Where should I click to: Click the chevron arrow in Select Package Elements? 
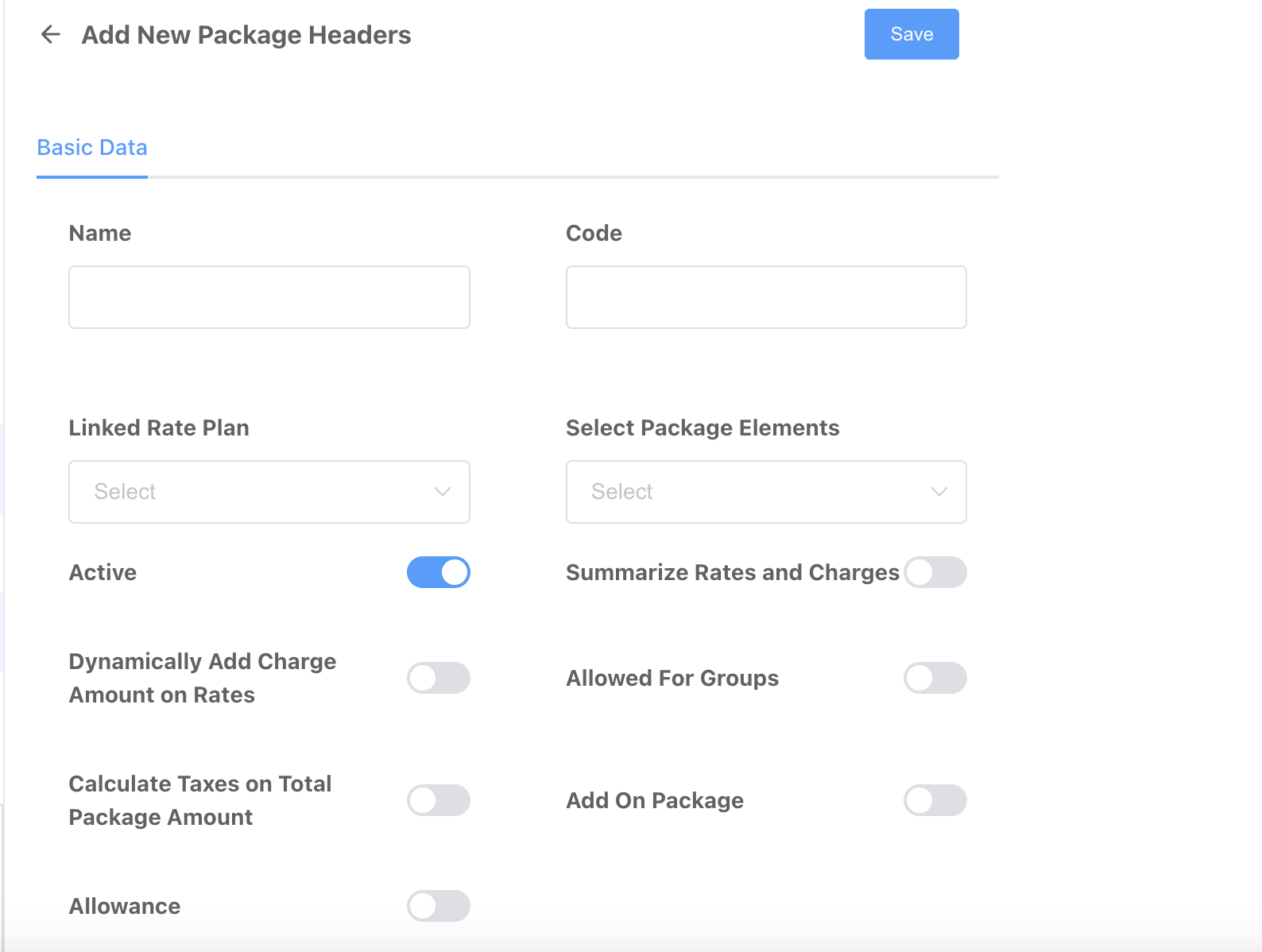939,492
